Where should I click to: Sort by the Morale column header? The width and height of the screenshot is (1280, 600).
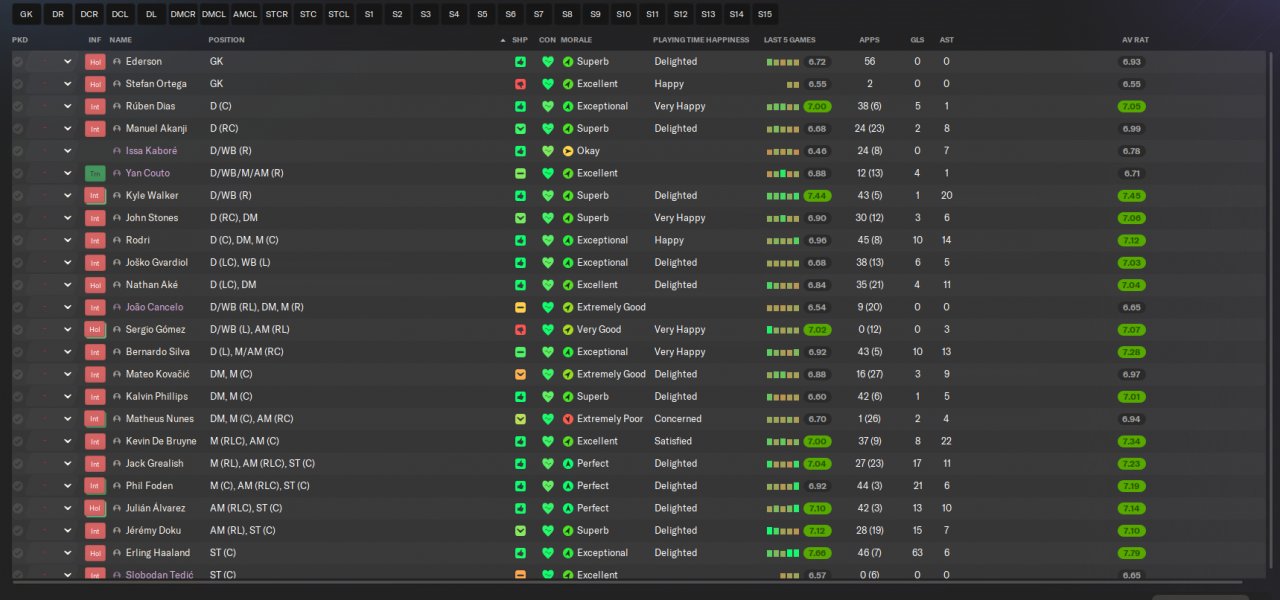tap(576, 40)
